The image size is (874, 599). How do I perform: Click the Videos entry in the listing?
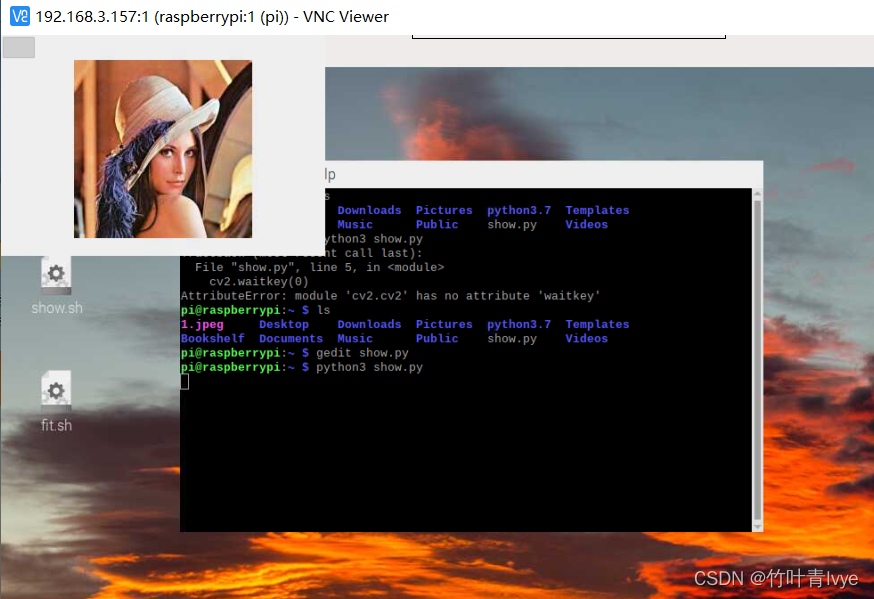click(x=587, y=338)
